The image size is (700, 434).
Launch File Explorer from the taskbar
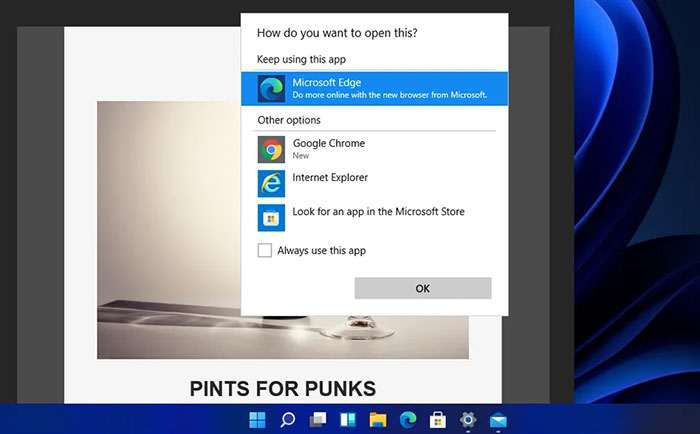click(378, 420)
